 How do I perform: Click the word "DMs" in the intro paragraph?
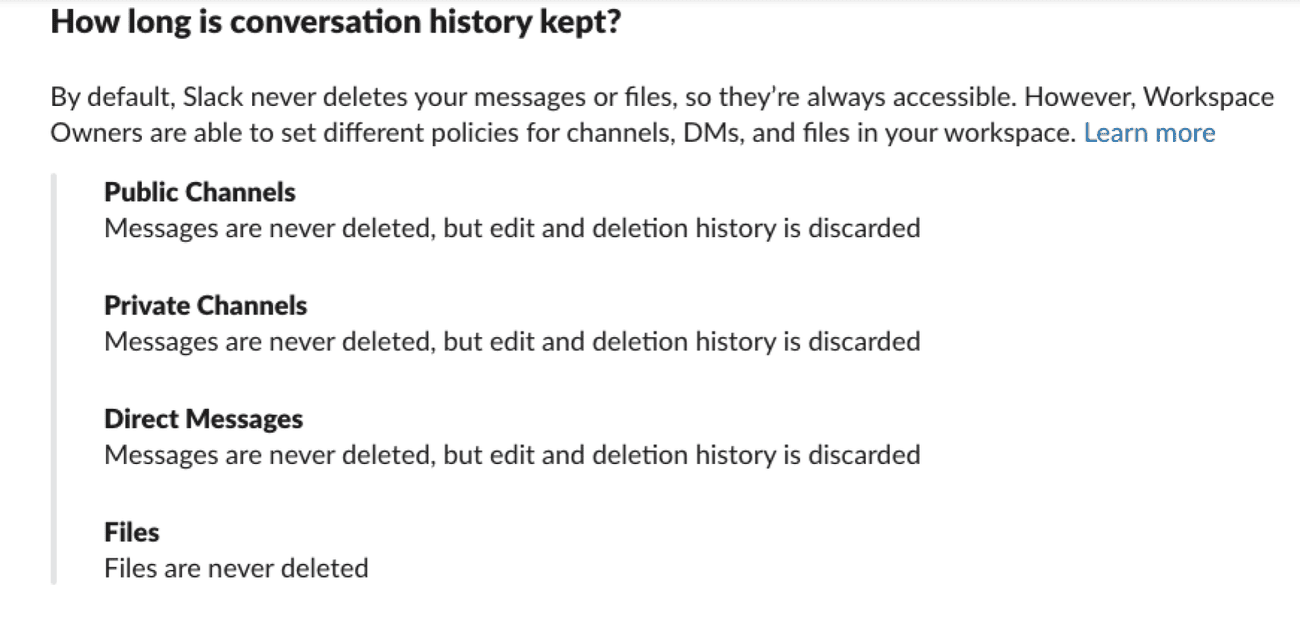[x=708, y=133]
